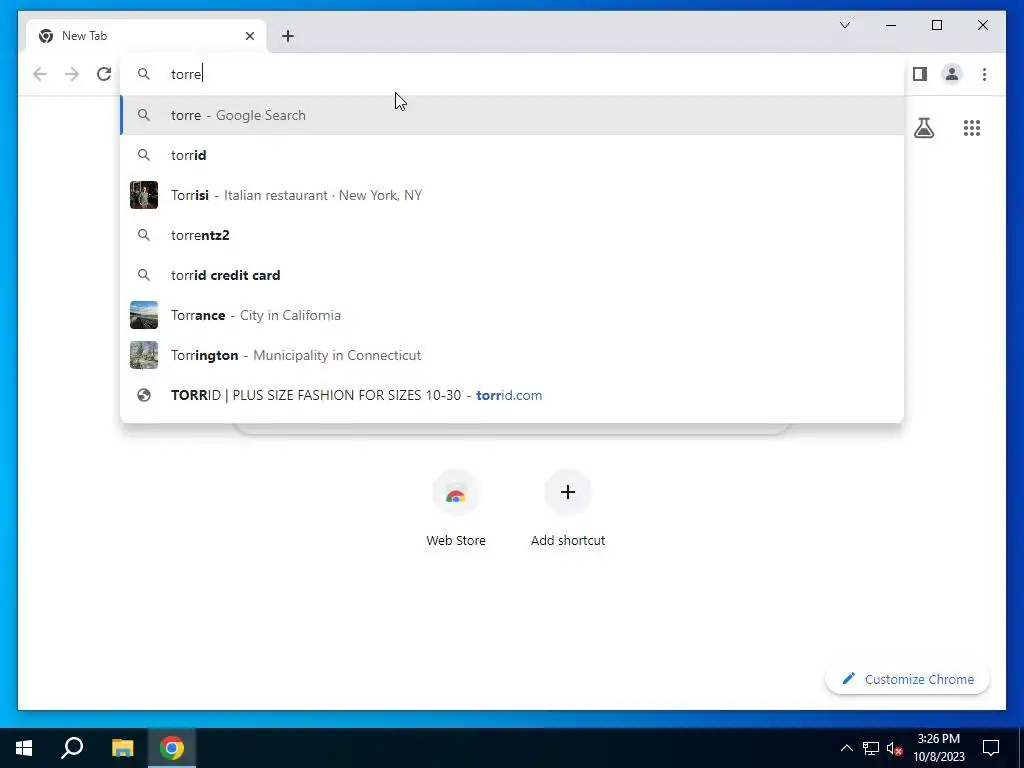This screenshot has height=768, width=1024.
Task: Open the Windows Start menu
Action: [24, 748]
